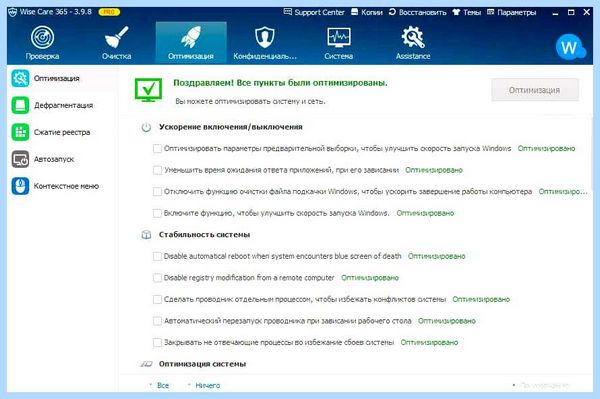Go to Контекстное меню section label
Viewport: 600px width, 399px height.
[66, 186]
